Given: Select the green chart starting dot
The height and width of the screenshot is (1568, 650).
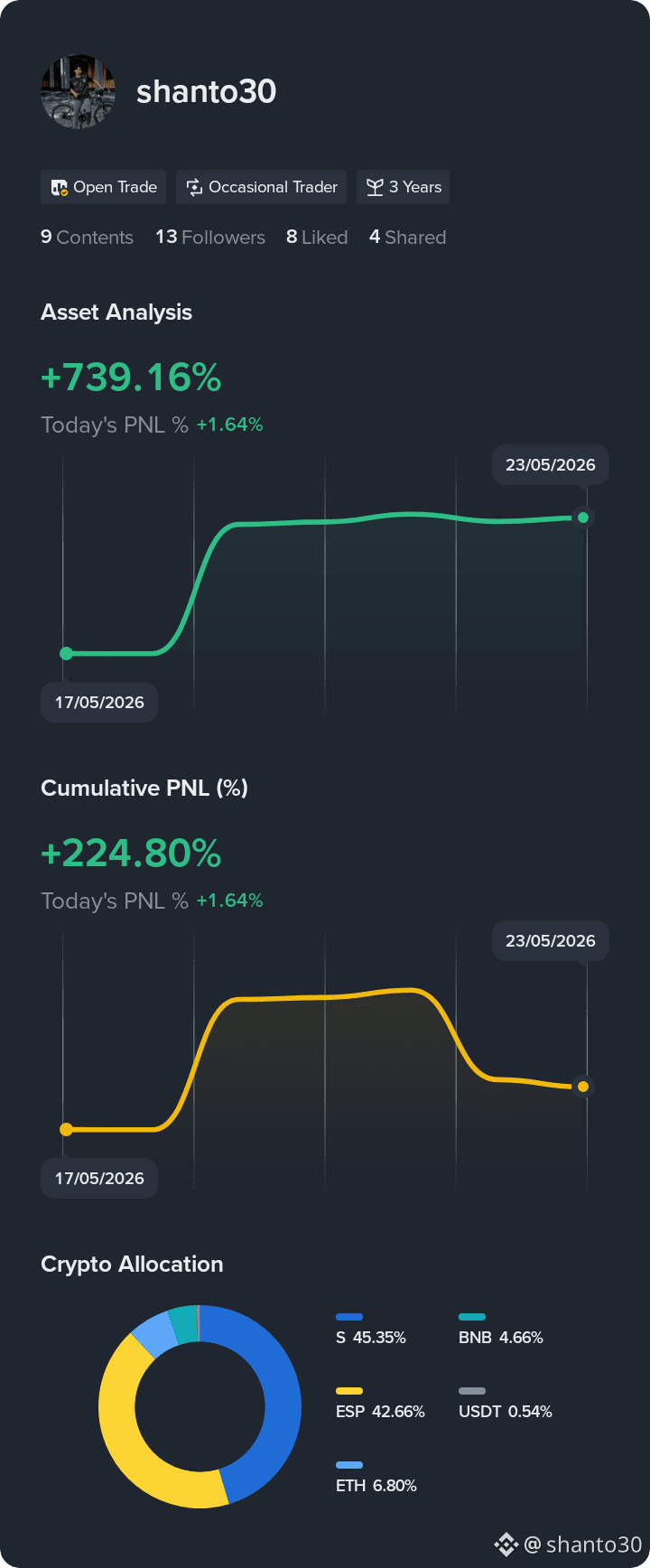Looking at the screenshot, I should click(x=66, y=653).
